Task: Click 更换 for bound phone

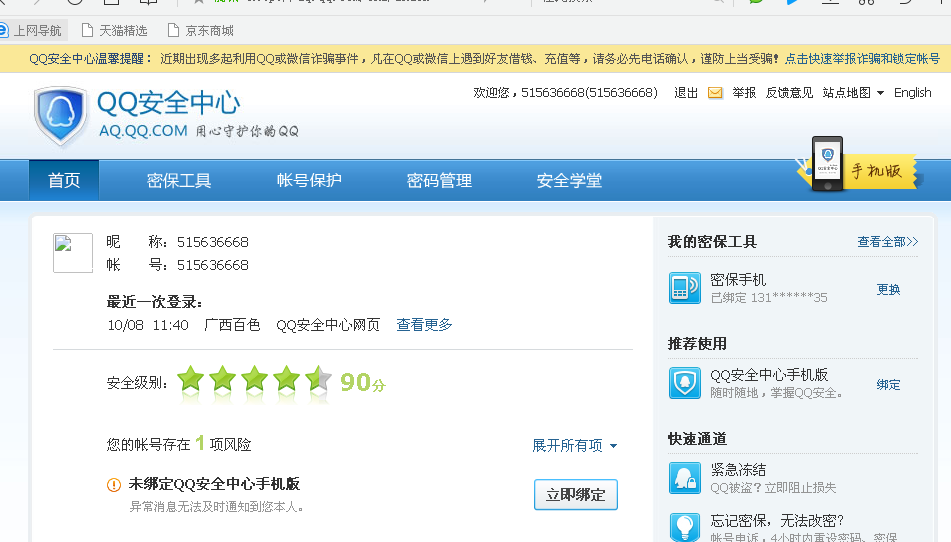Action: 888,289
